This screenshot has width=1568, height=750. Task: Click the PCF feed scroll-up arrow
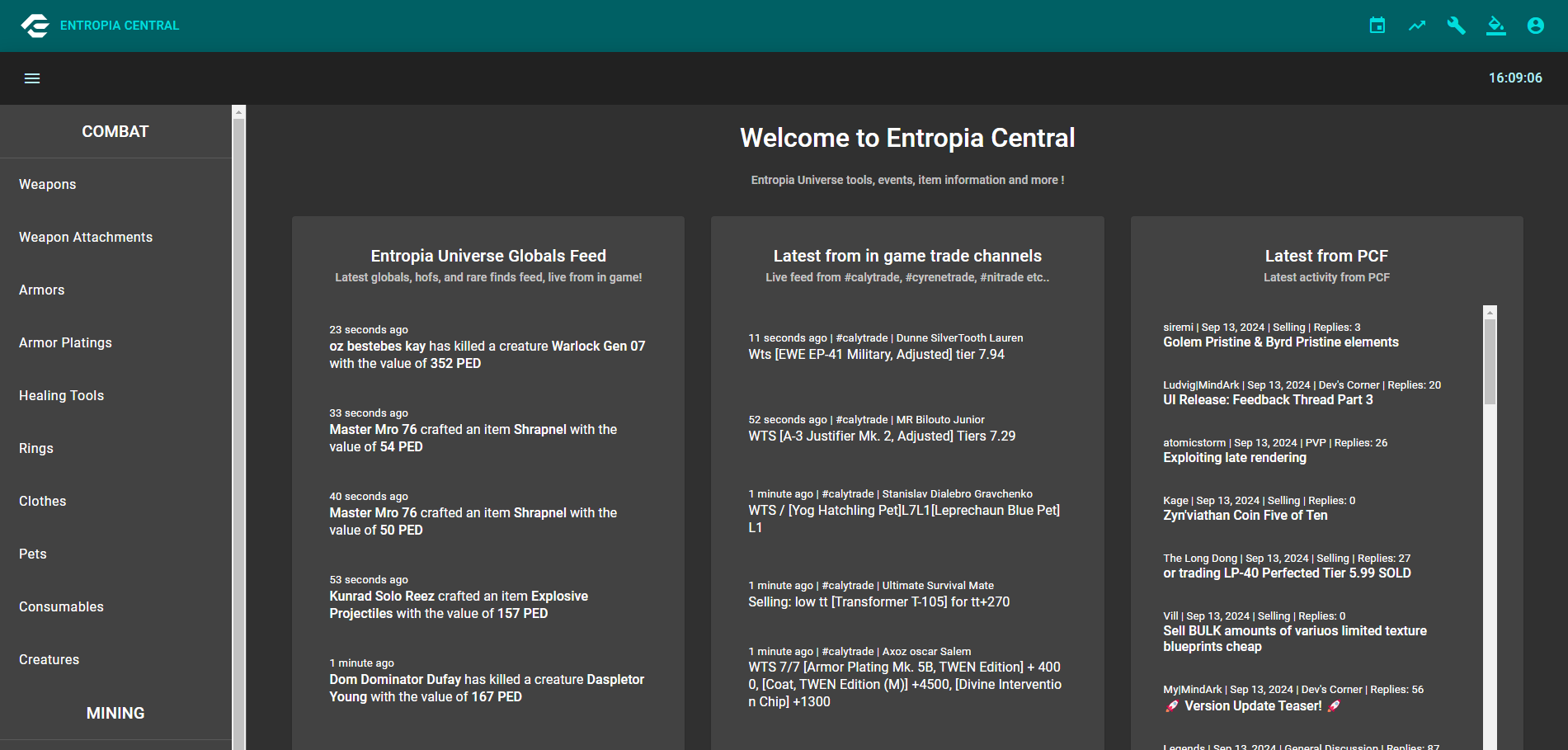tap(1490, 313)
